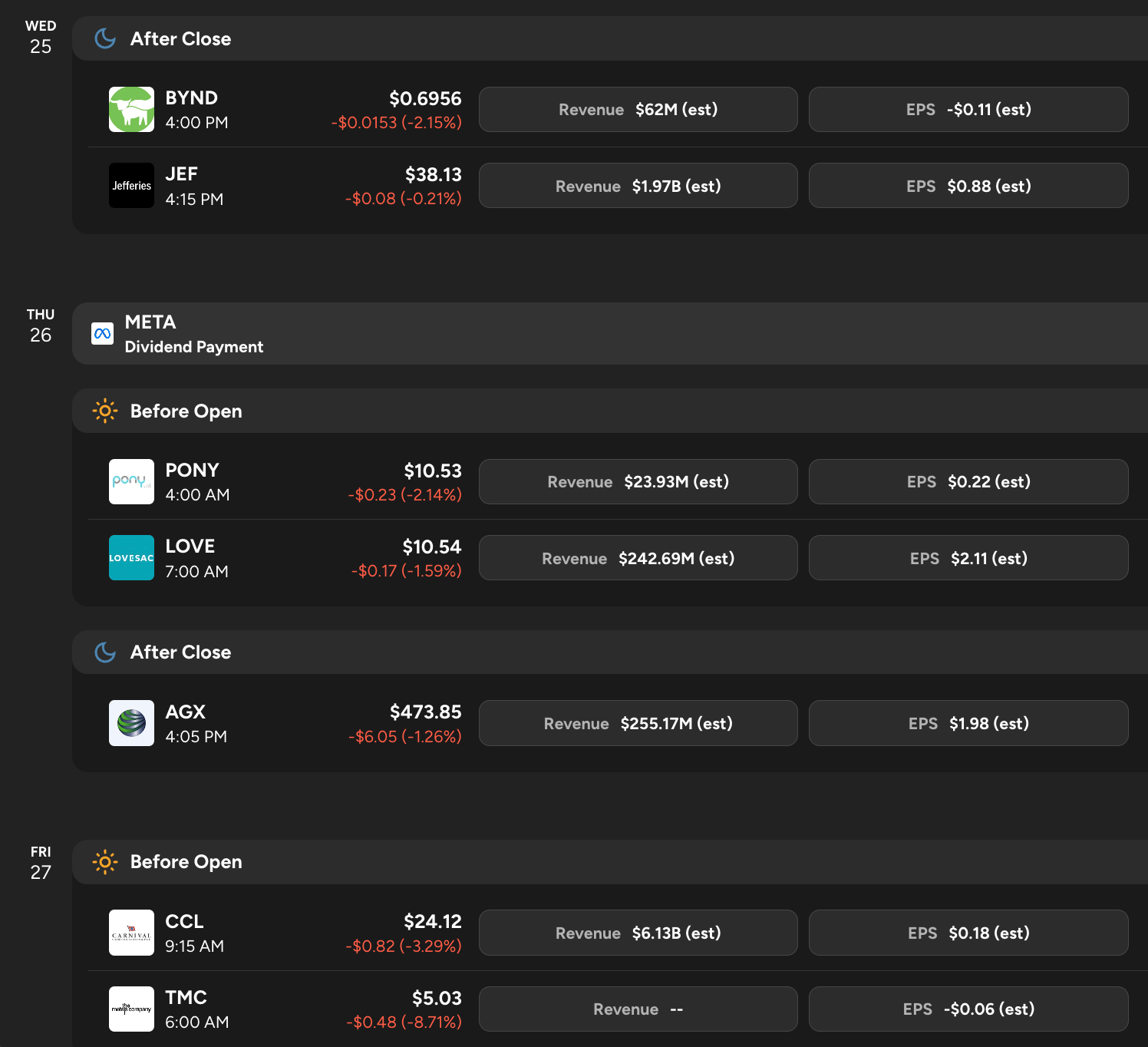
Task: Open the CCL ticker symbol
Action: tap(184, 921)
